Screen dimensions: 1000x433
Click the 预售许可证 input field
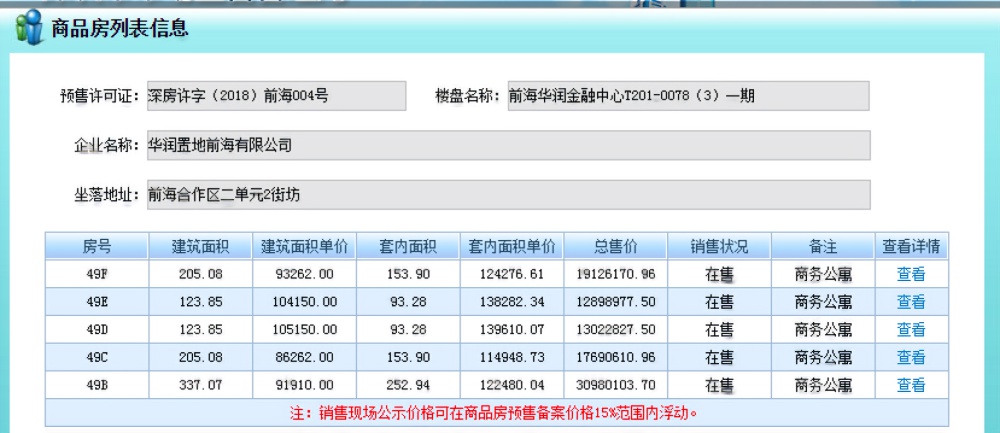[276, 96]
